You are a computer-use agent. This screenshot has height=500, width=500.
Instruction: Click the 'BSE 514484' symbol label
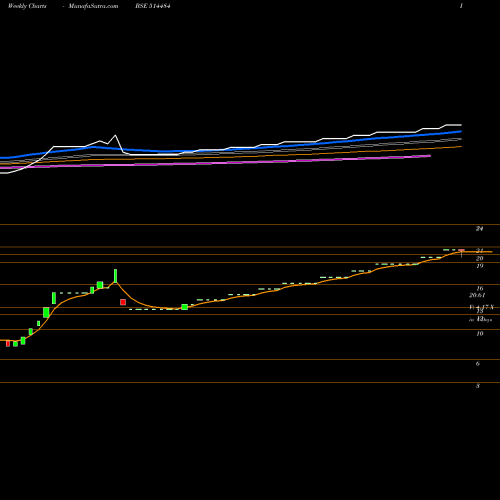(x=153, y=6)
